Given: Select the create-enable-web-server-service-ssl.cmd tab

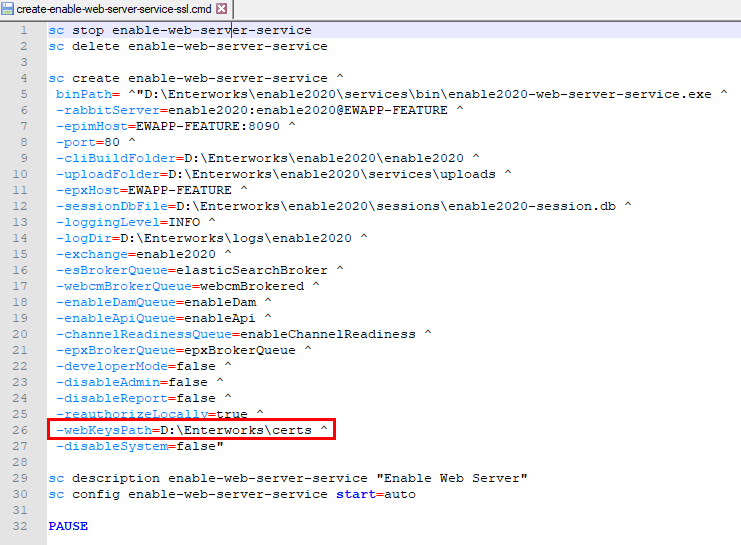Looking at the screenshot, I should 112,9.
